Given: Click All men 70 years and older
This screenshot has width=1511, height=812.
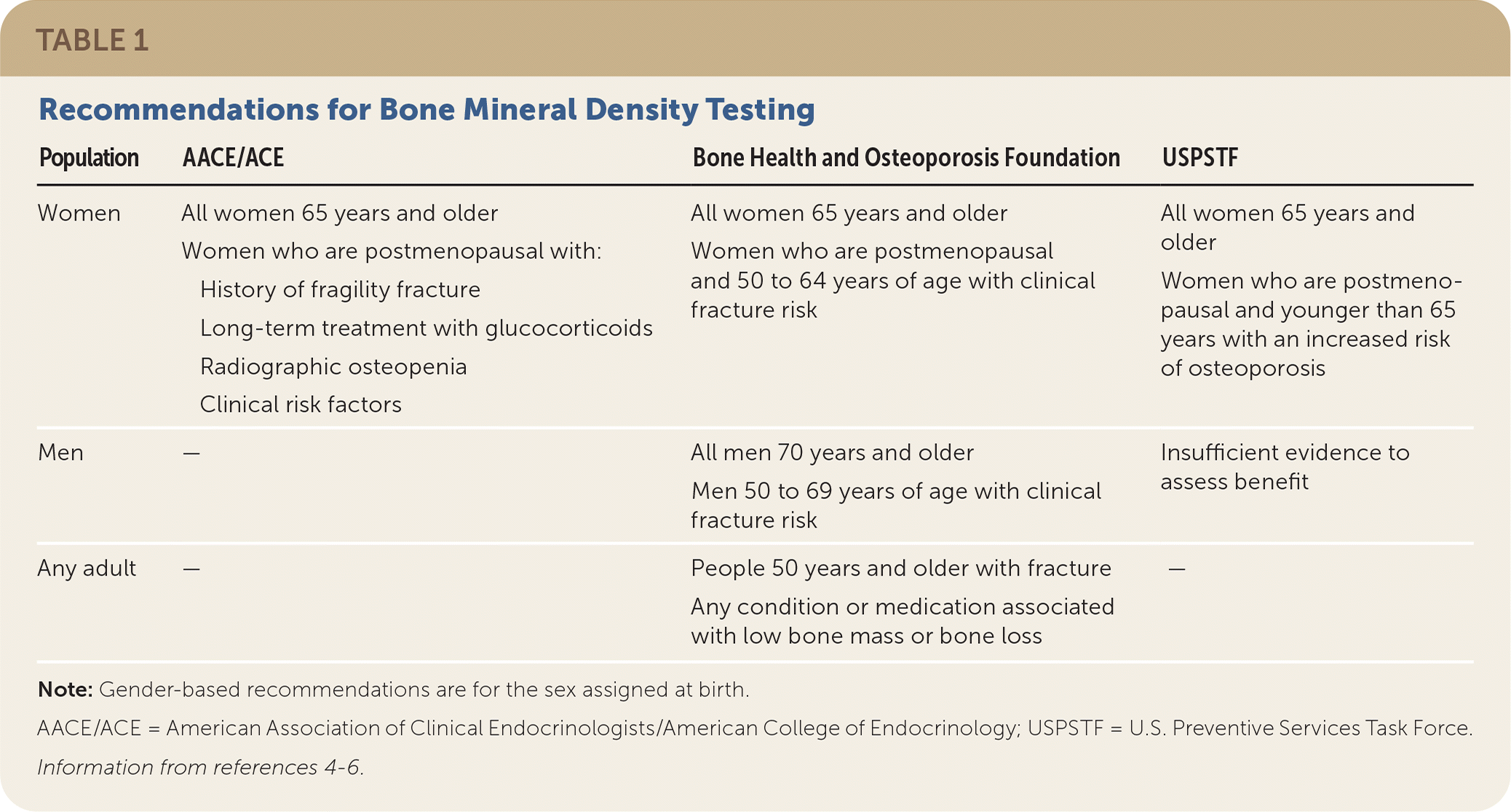Looking at the screenshot, I should tap(832, 453).
